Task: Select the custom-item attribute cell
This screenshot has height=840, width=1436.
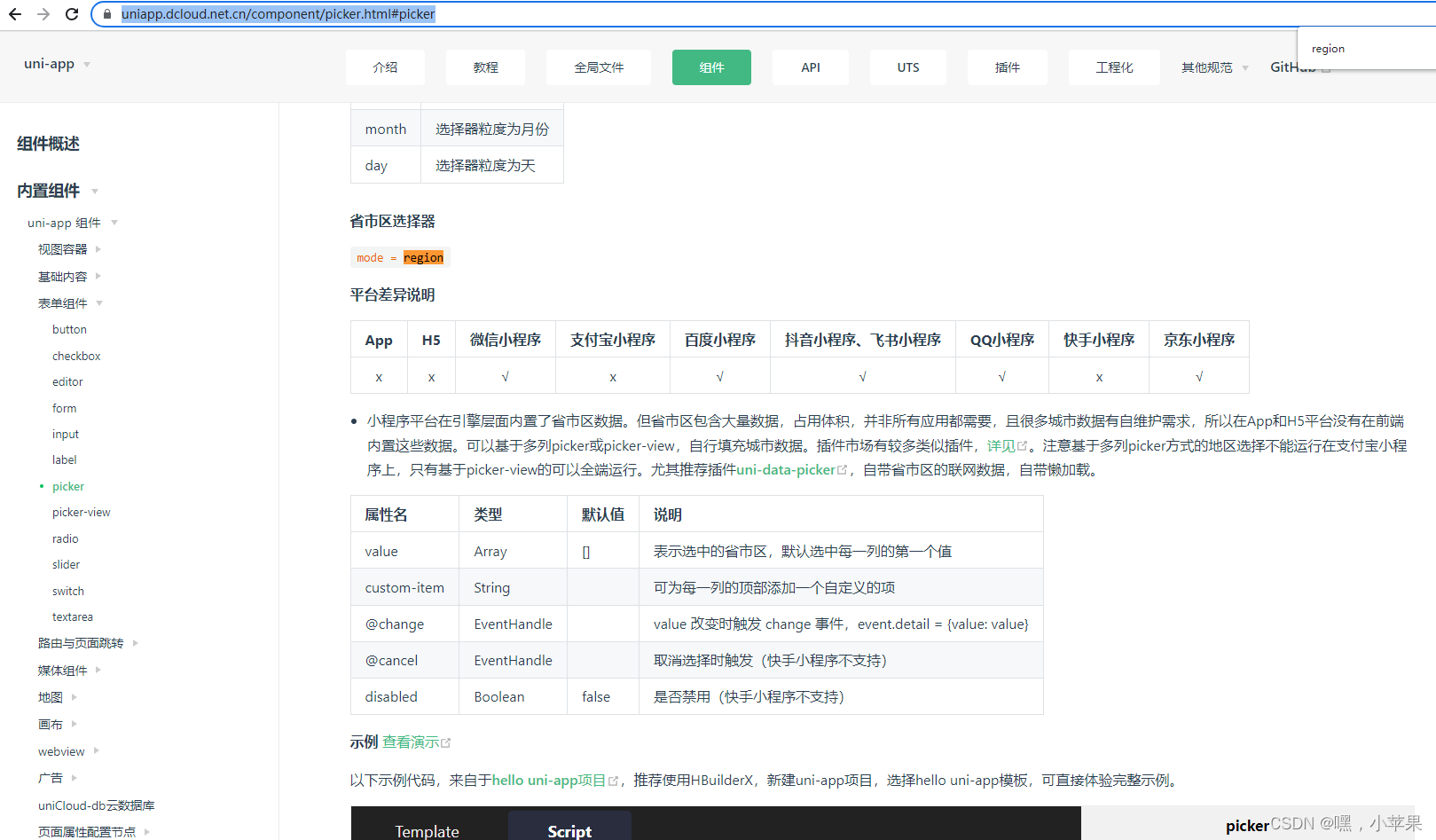Action: (404, 587)
